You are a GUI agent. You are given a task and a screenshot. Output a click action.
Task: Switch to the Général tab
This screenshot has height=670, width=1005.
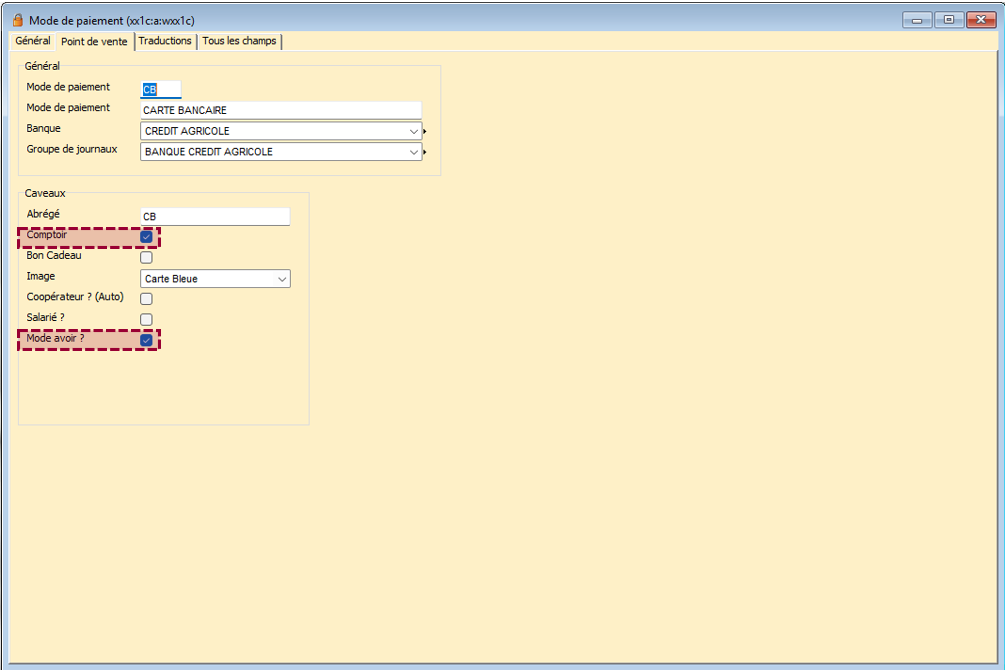pyautogui.click(x=32, y=41)
